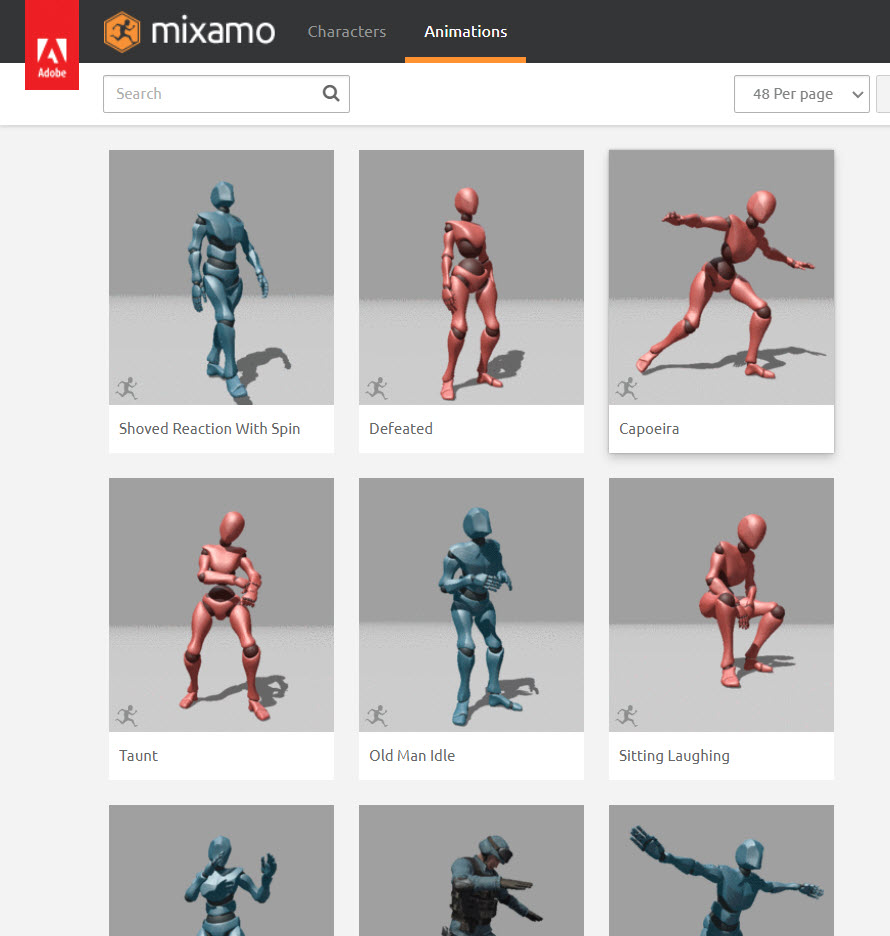
Task: Open the 48 Per page dropdown
Action: coord(802,94)
